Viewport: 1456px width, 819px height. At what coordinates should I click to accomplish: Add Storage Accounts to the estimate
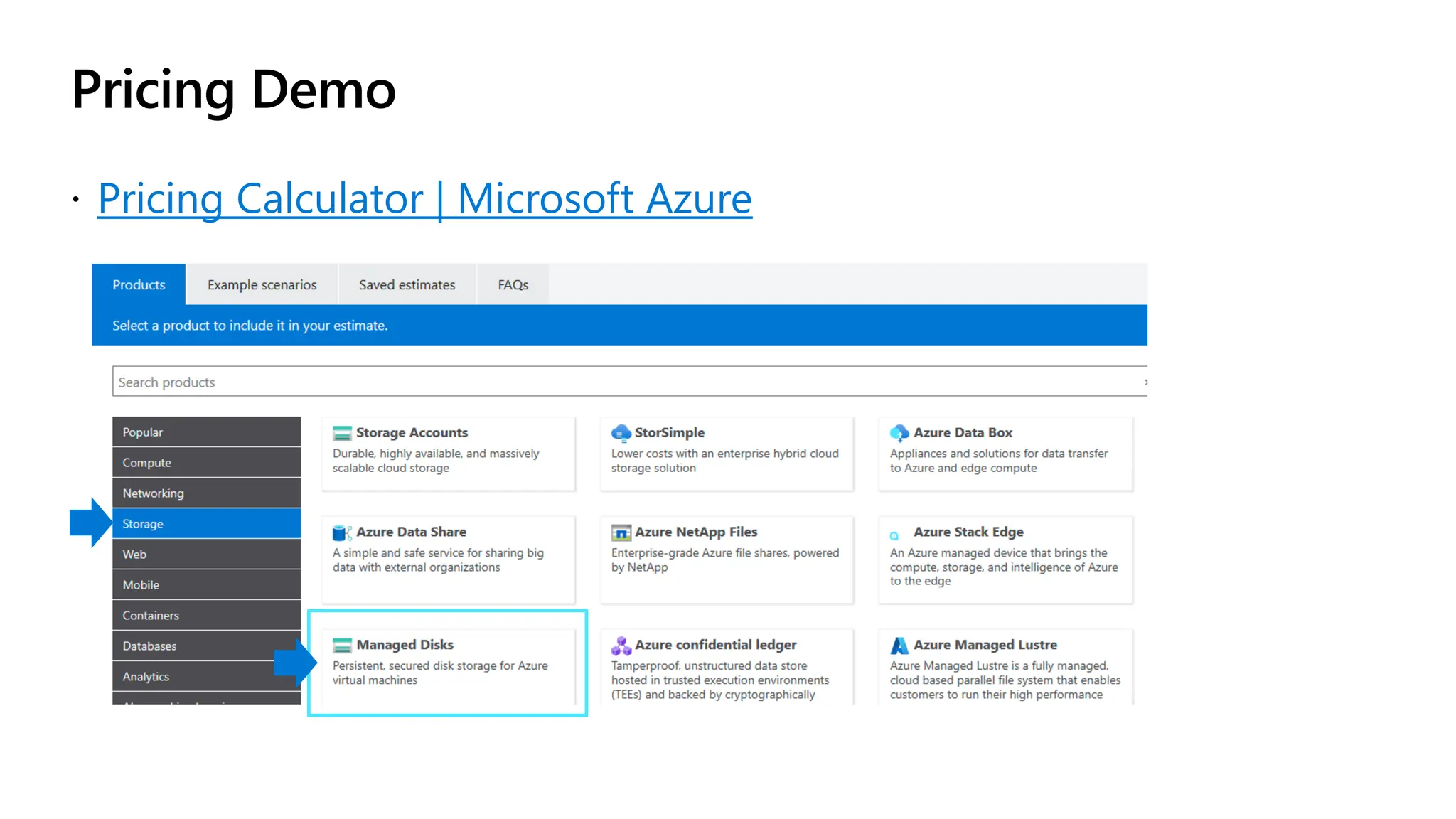[448, 454]
